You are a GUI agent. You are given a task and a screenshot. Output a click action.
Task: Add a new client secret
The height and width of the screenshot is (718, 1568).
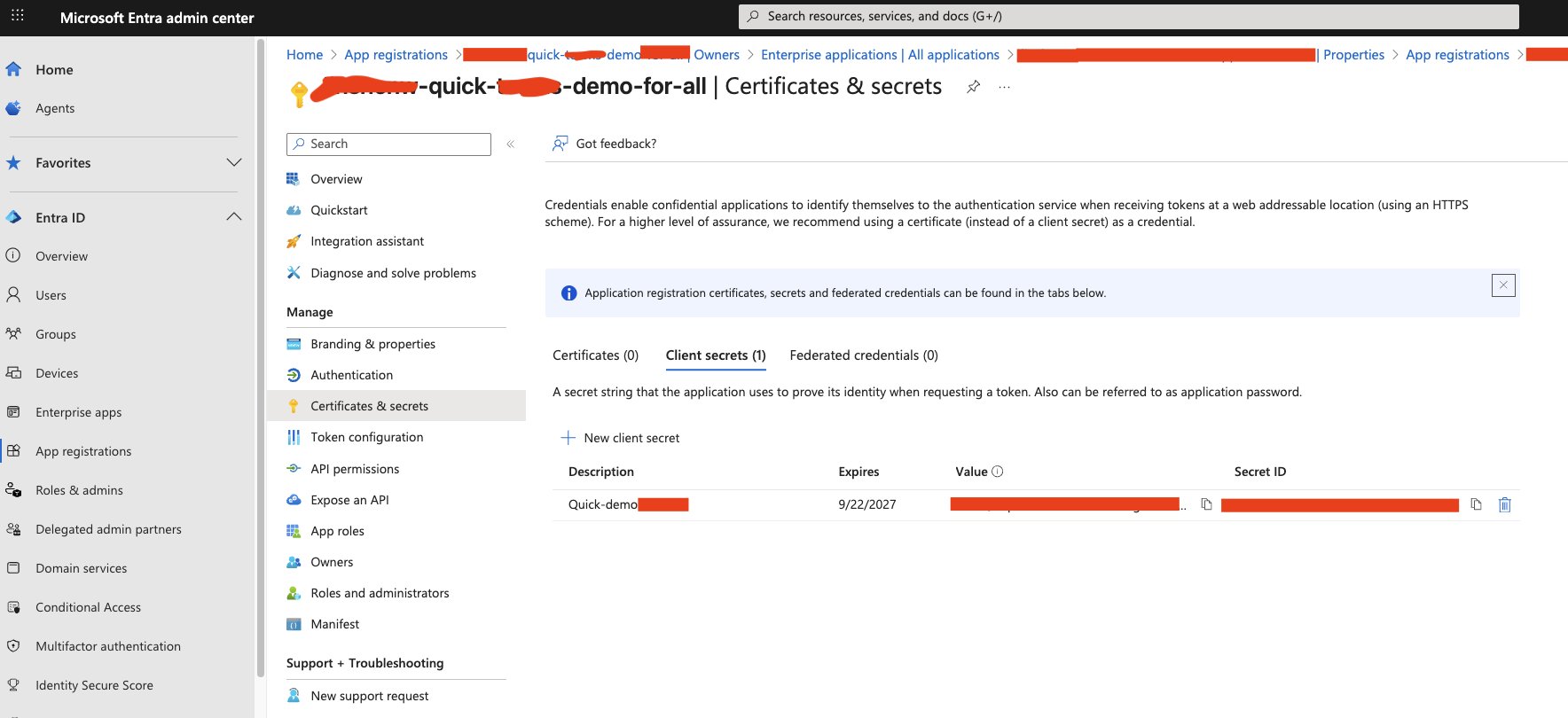[x=621, y=438]
